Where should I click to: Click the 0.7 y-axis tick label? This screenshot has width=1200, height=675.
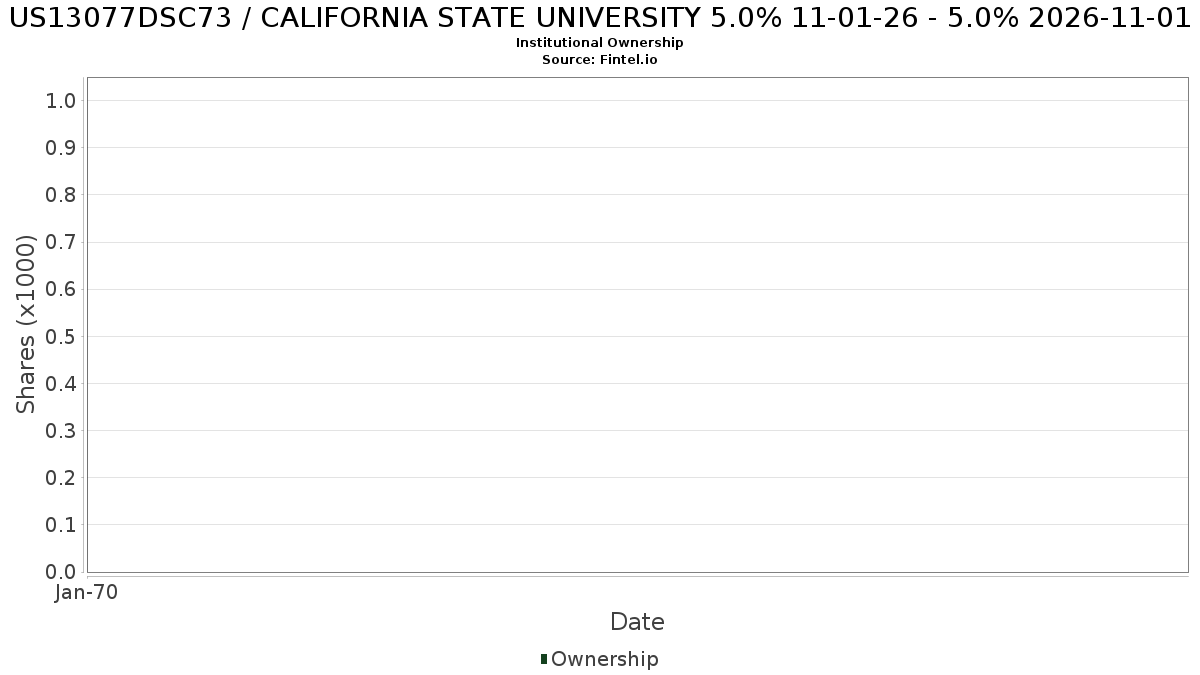click(x=61, y=242)
